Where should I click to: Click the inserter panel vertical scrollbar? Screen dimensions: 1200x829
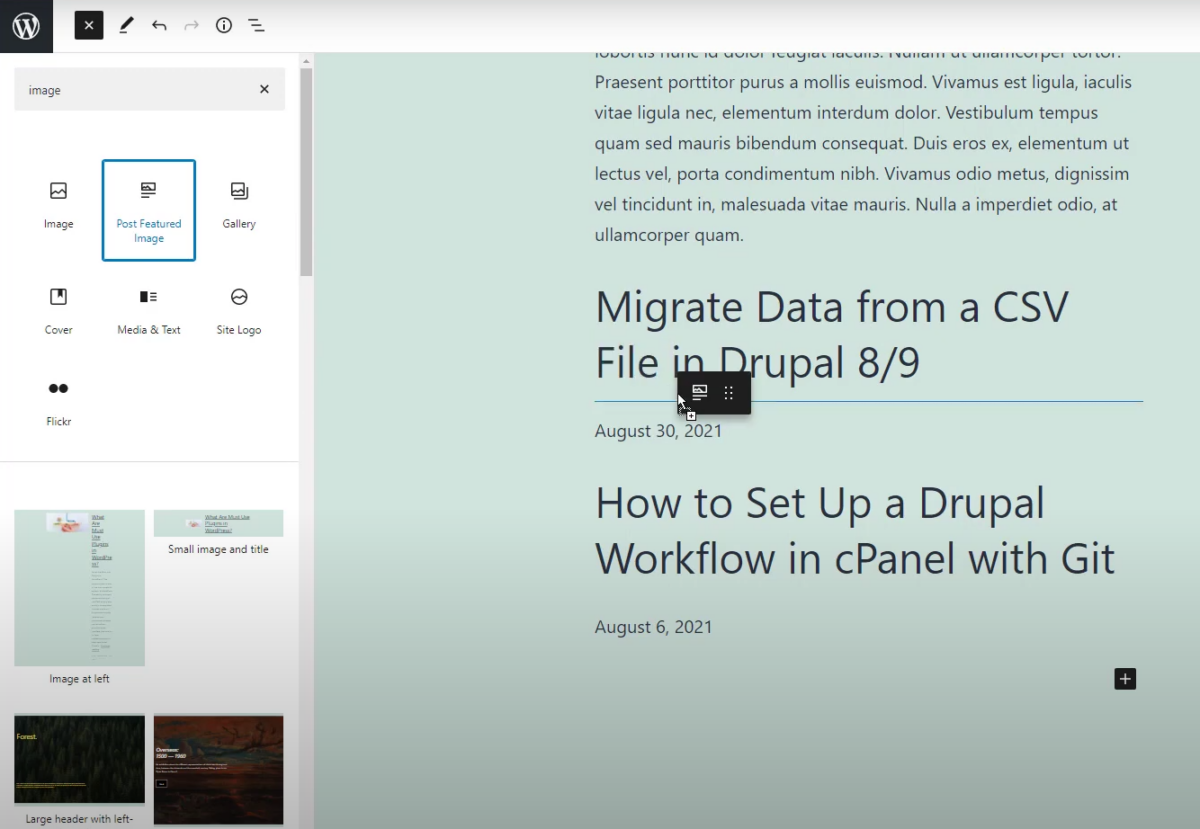pyautogui.click(x=306, y=171)
